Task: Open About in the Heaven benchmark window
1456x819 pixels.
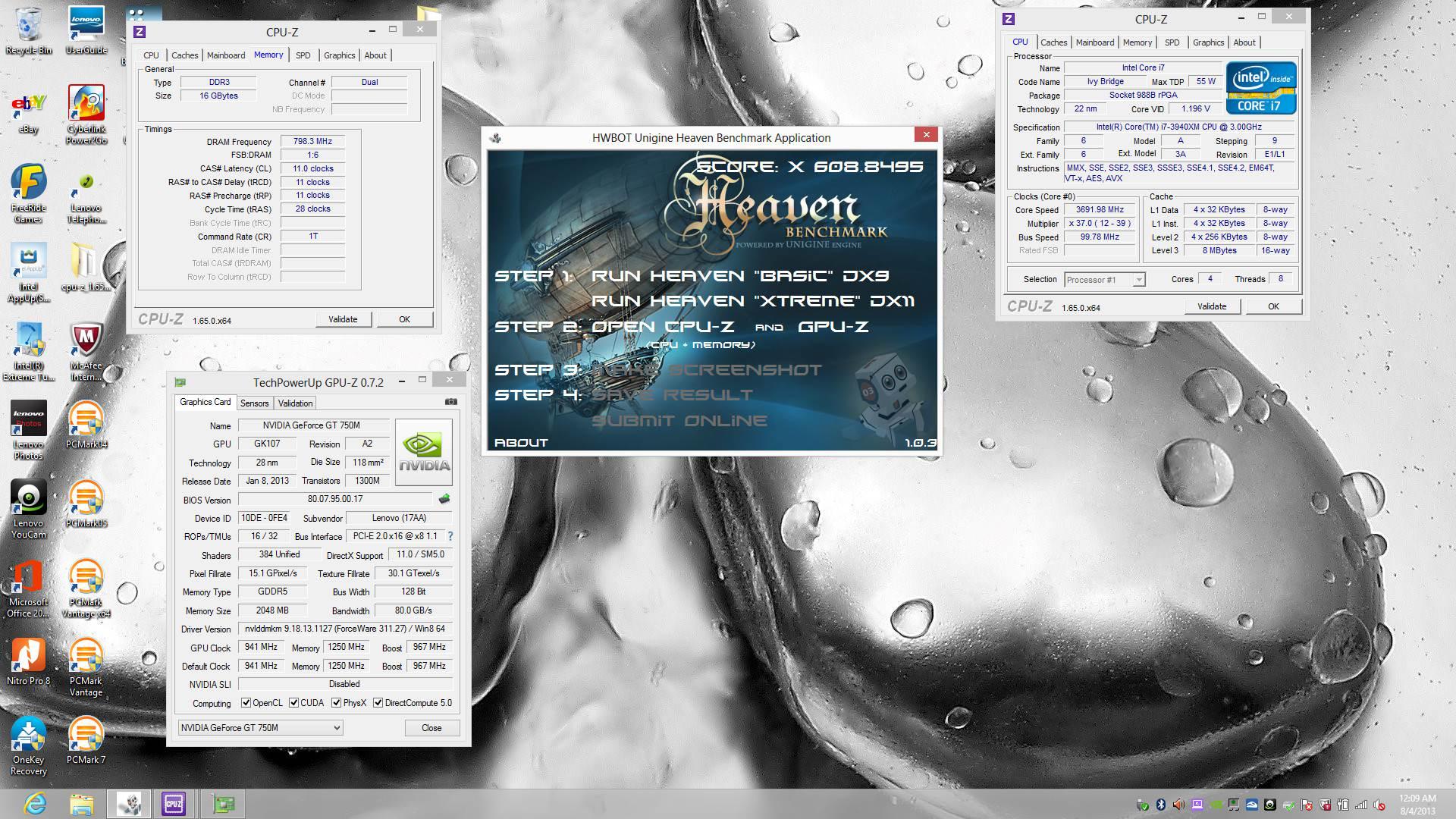Action: point(521,443)
